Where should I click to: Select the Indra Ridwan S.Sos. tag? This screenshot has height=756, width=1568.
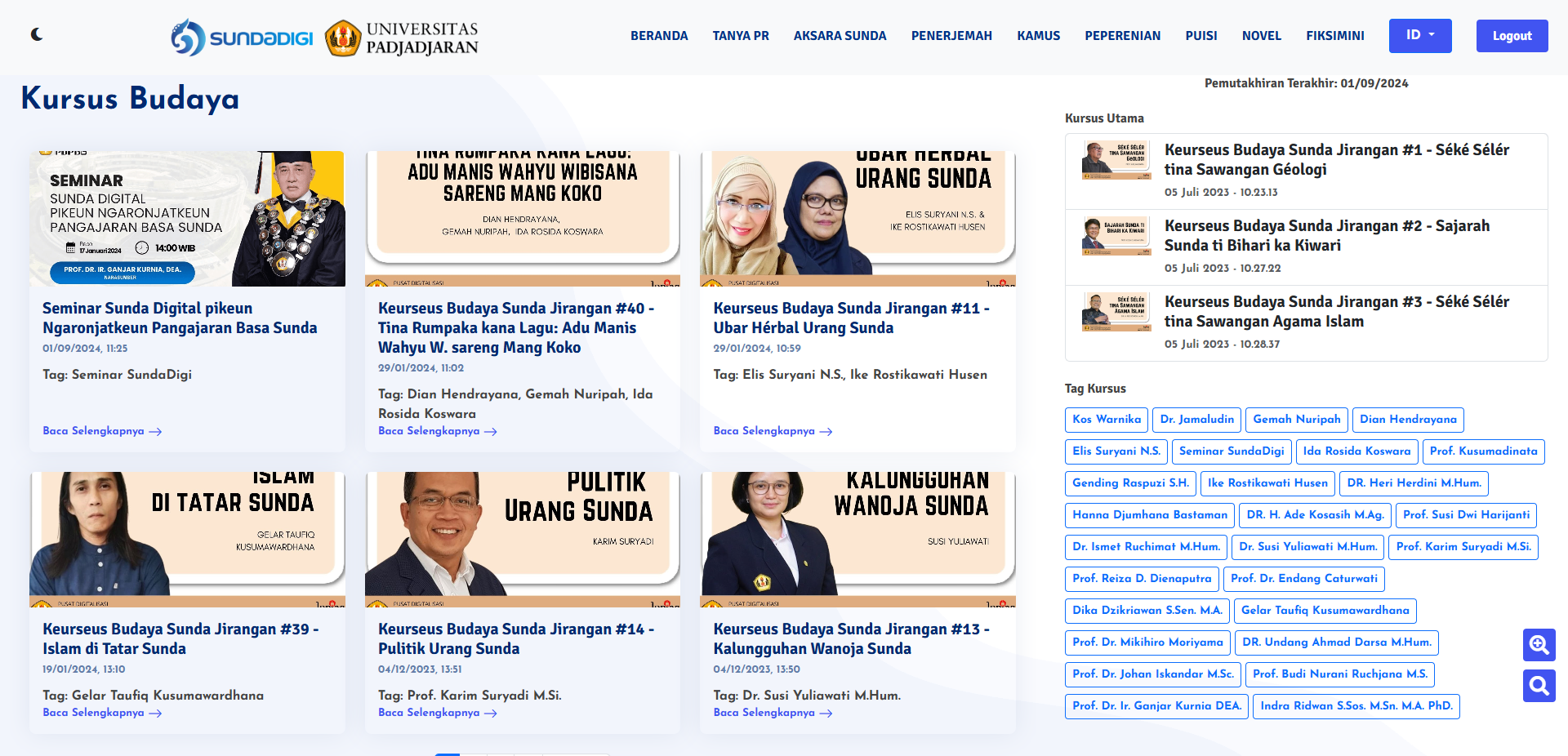[x=1356, y=706]
